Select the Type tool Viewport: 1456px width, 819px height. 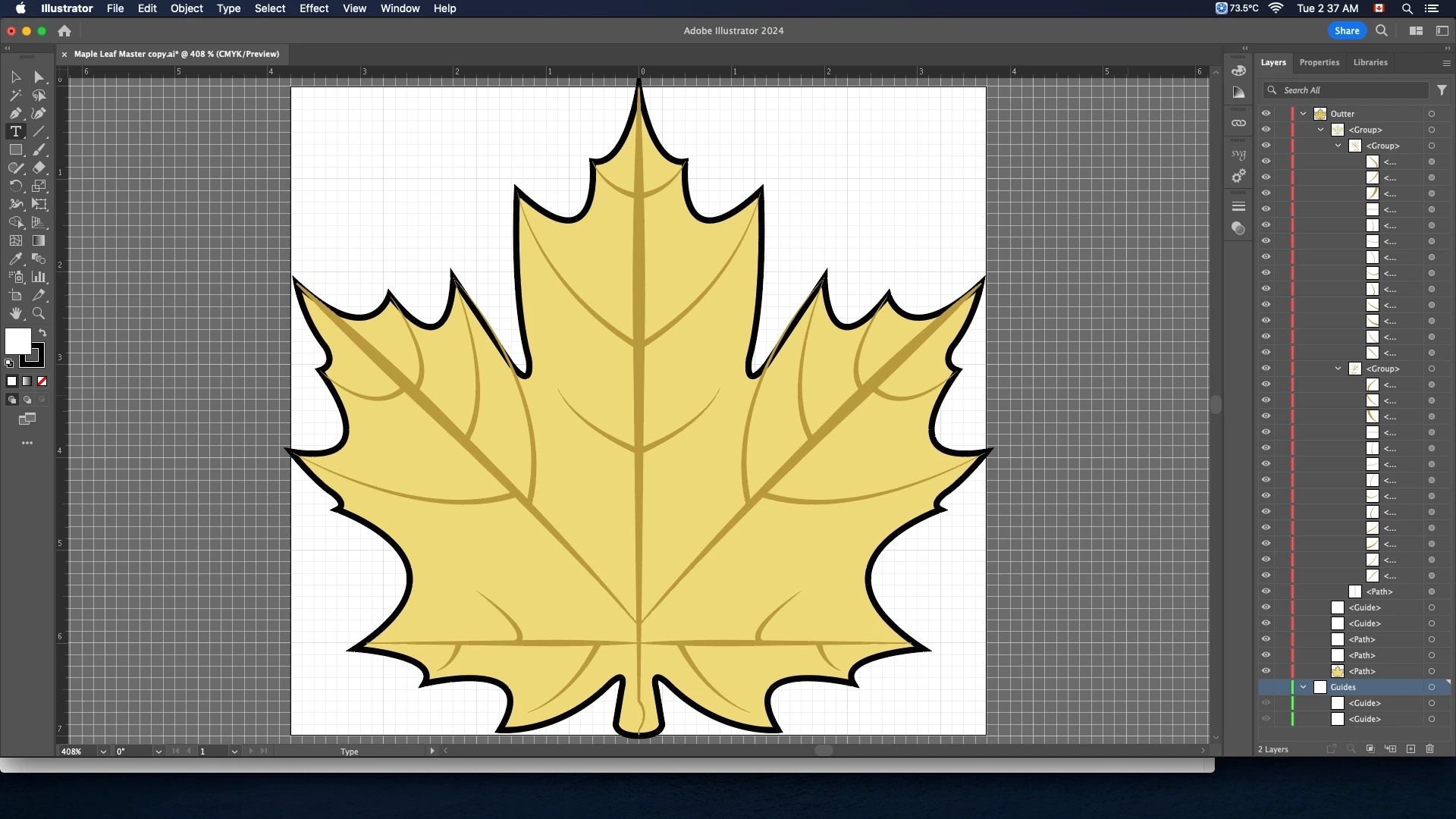pos(15,132)
